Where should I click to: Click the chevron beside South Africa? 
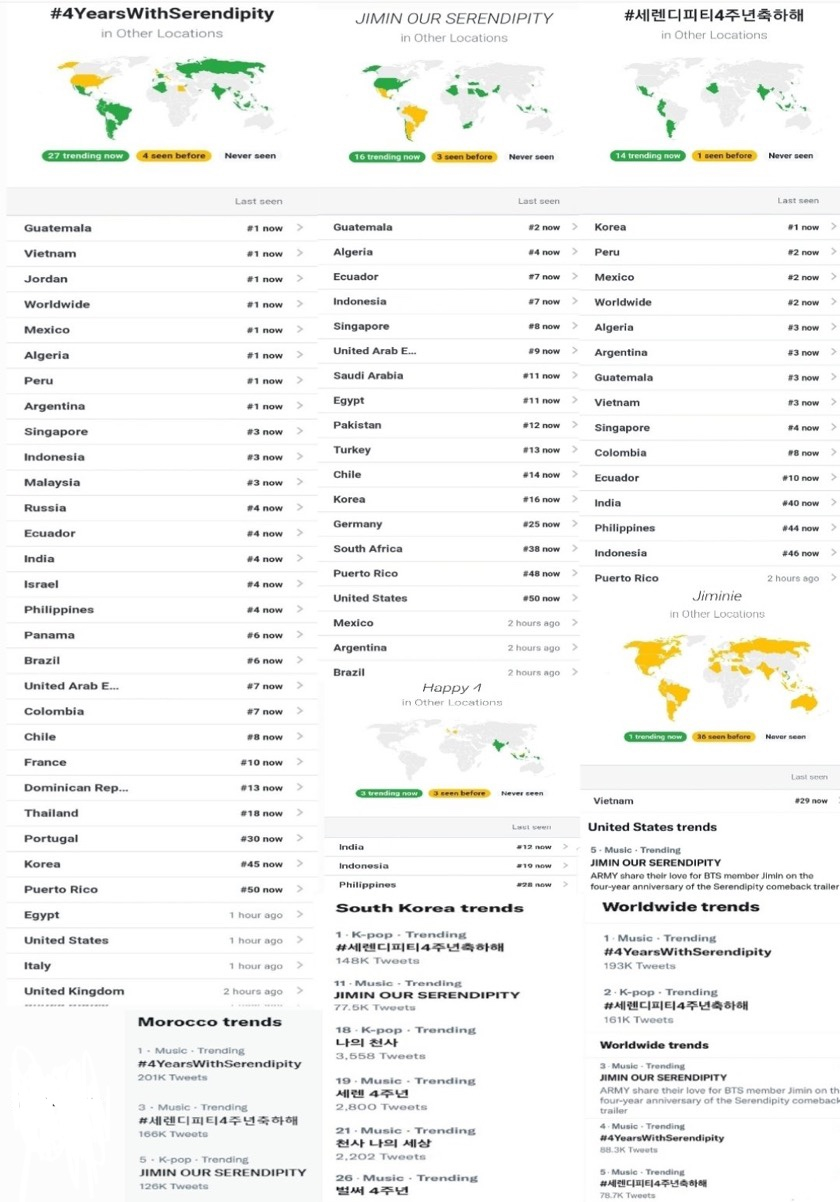[x=574, y=549]
